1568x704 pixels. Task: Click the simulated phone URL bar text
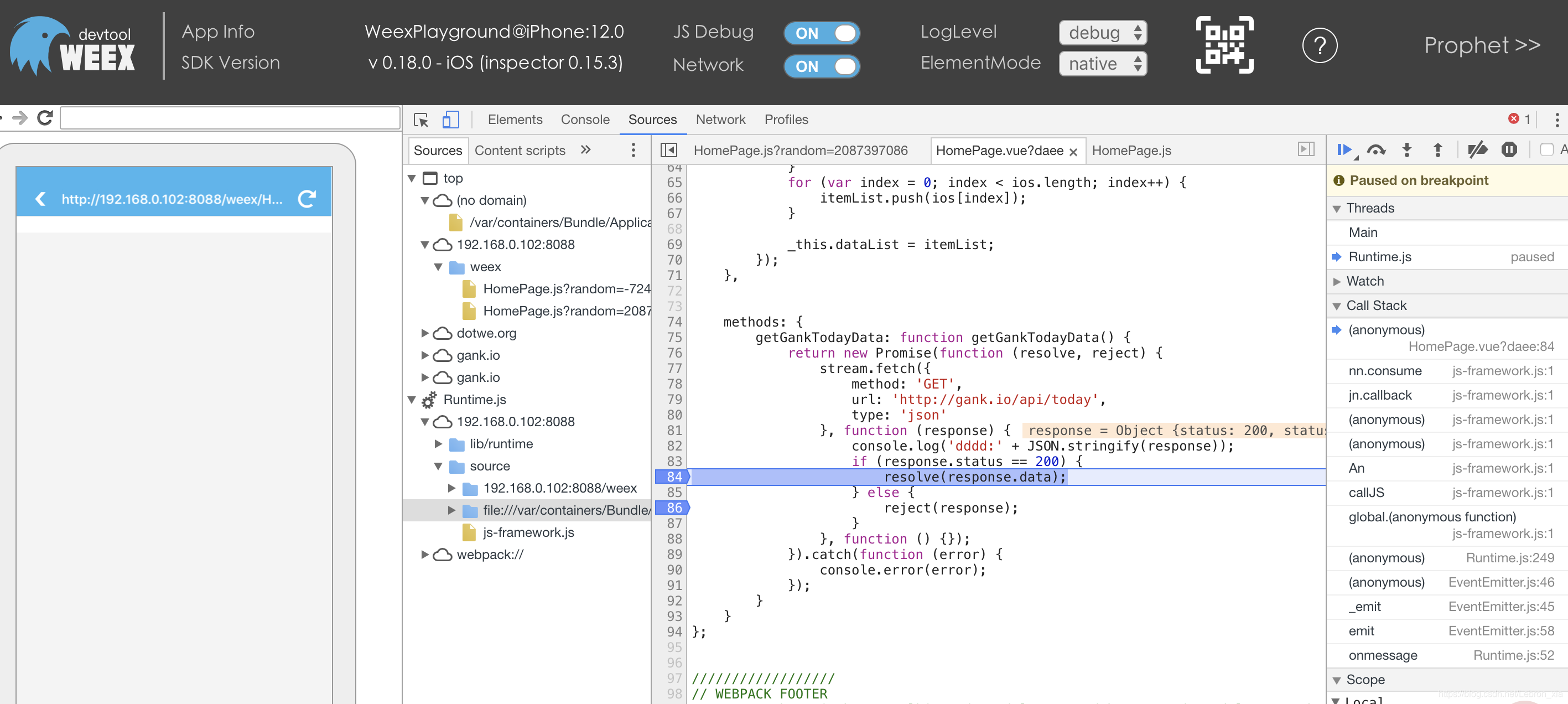172,199
